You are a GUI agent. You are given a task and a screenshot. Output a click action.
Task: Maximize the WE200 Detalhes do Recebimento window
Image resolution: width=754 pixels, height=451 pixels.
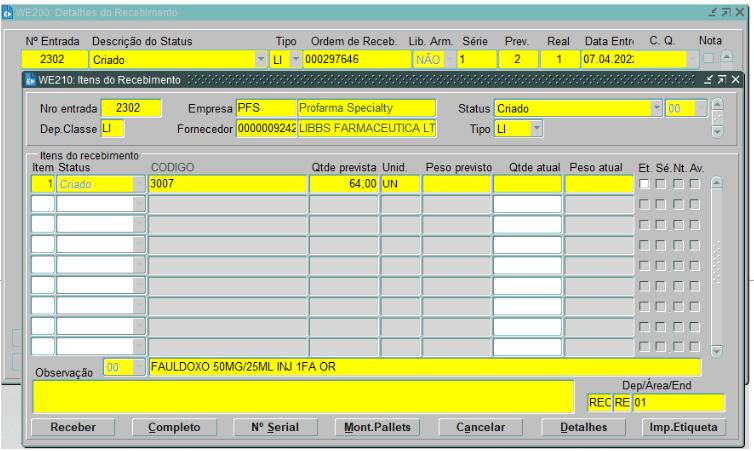click(726, 13)
